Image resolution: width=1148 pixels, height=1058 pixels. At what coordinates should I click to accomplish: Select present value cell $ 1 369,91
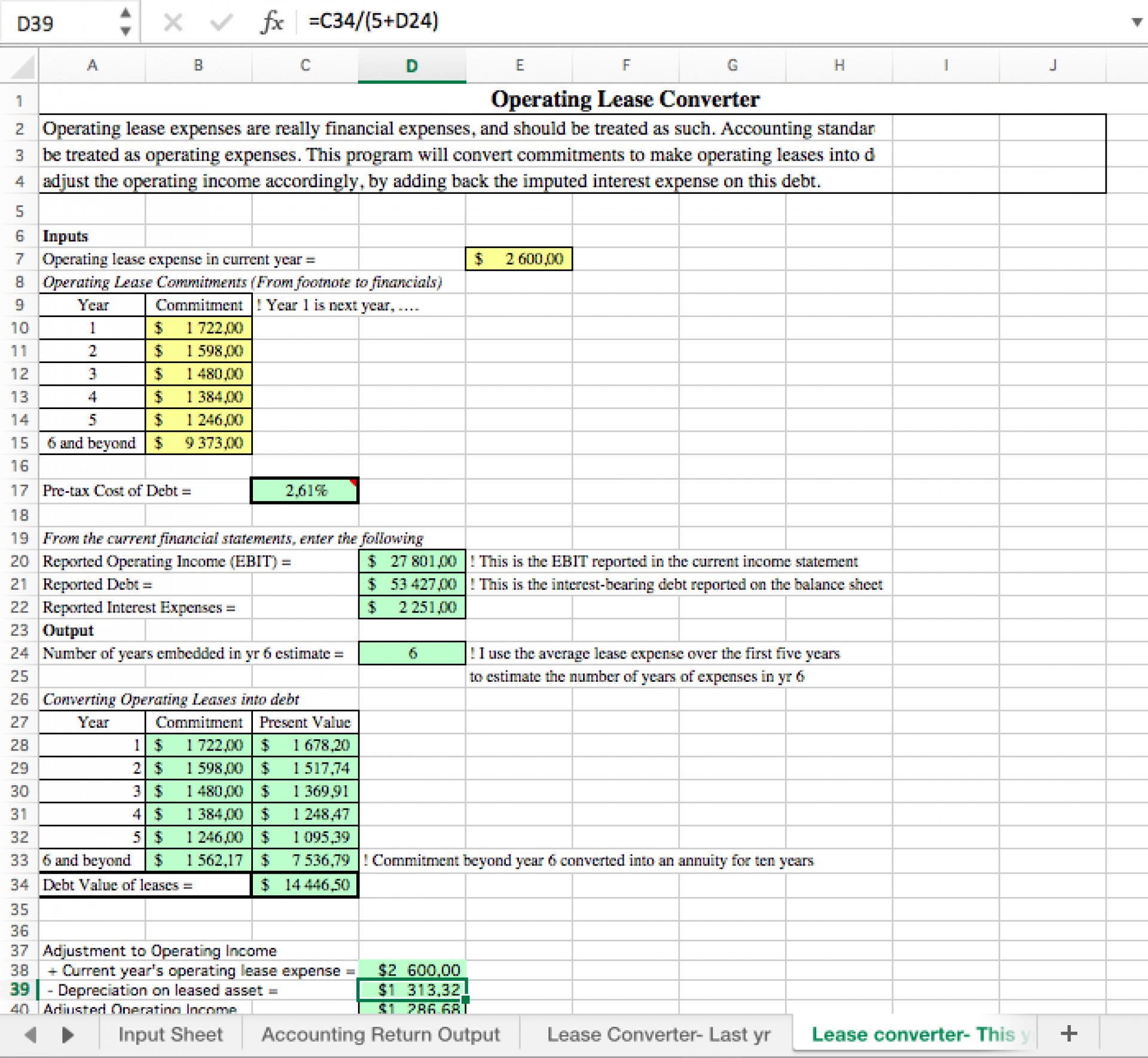[306, 791]
